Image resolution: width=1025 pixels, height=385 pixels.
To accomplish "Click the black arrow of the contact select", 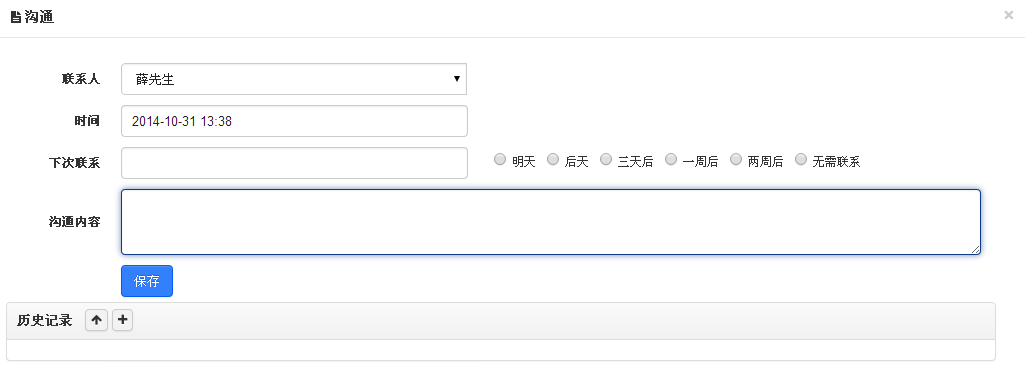I will click(x=456, y=79).
